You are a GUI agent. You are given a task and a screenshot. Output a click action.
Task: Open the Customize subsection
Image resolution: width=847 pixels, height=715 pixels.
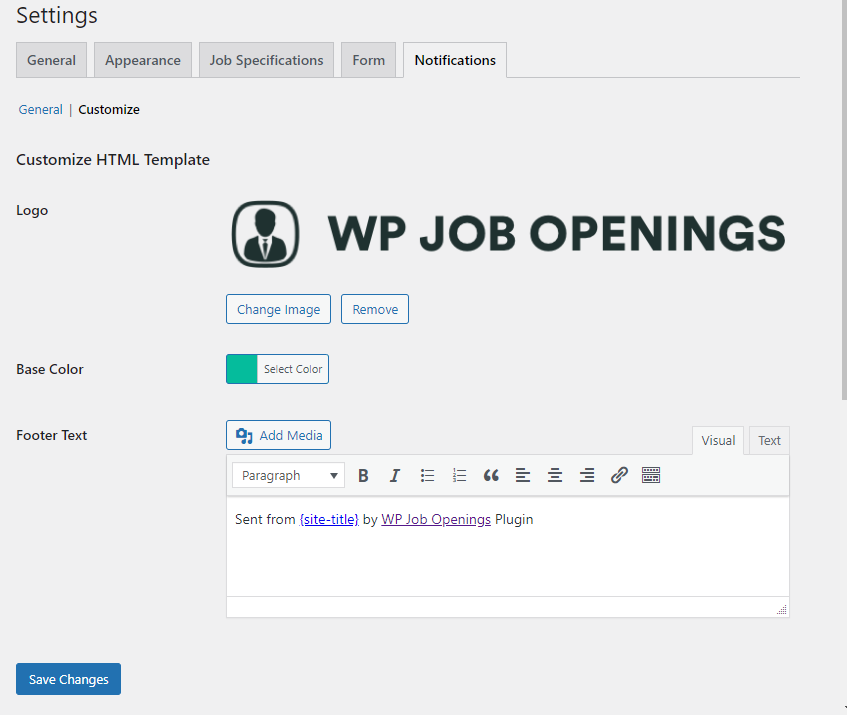109,110
